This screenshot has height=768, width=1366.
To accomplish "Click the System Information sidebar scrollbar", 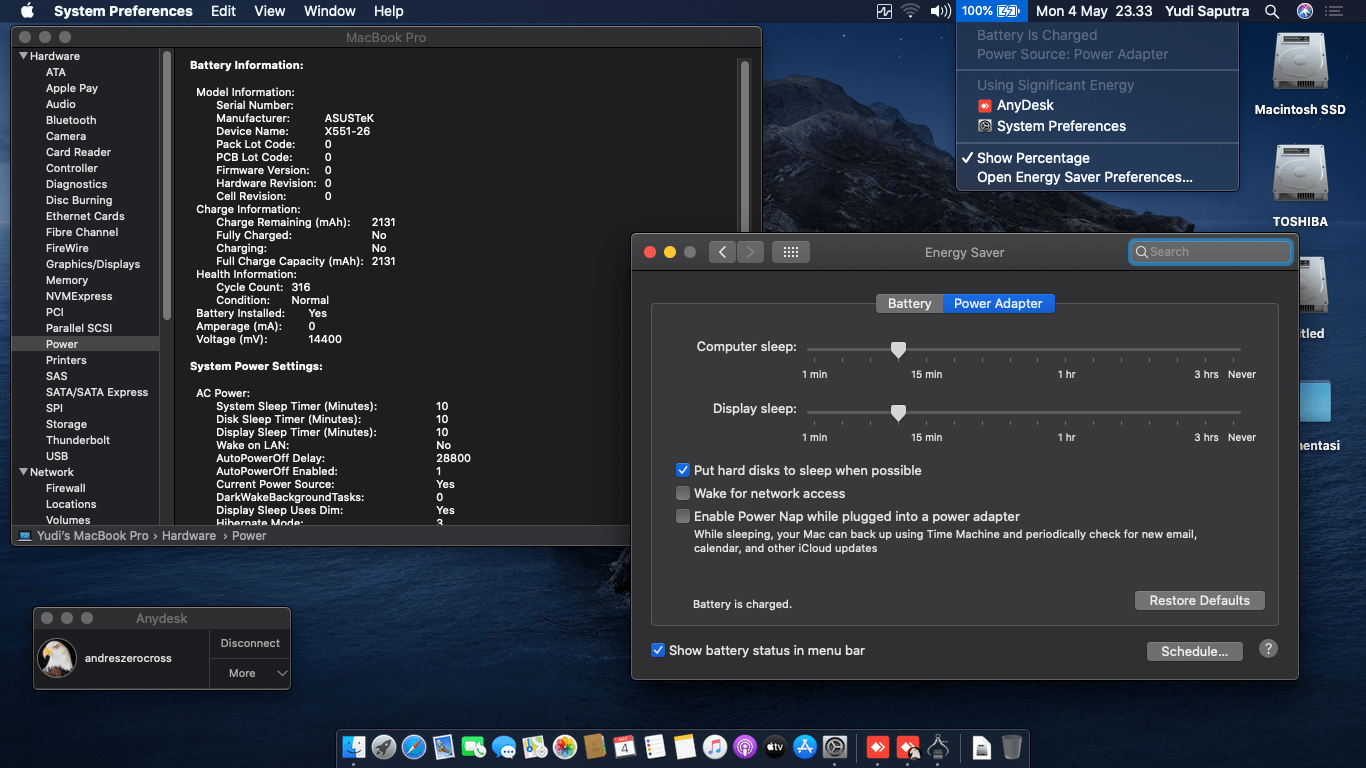I will click(167, 185).
